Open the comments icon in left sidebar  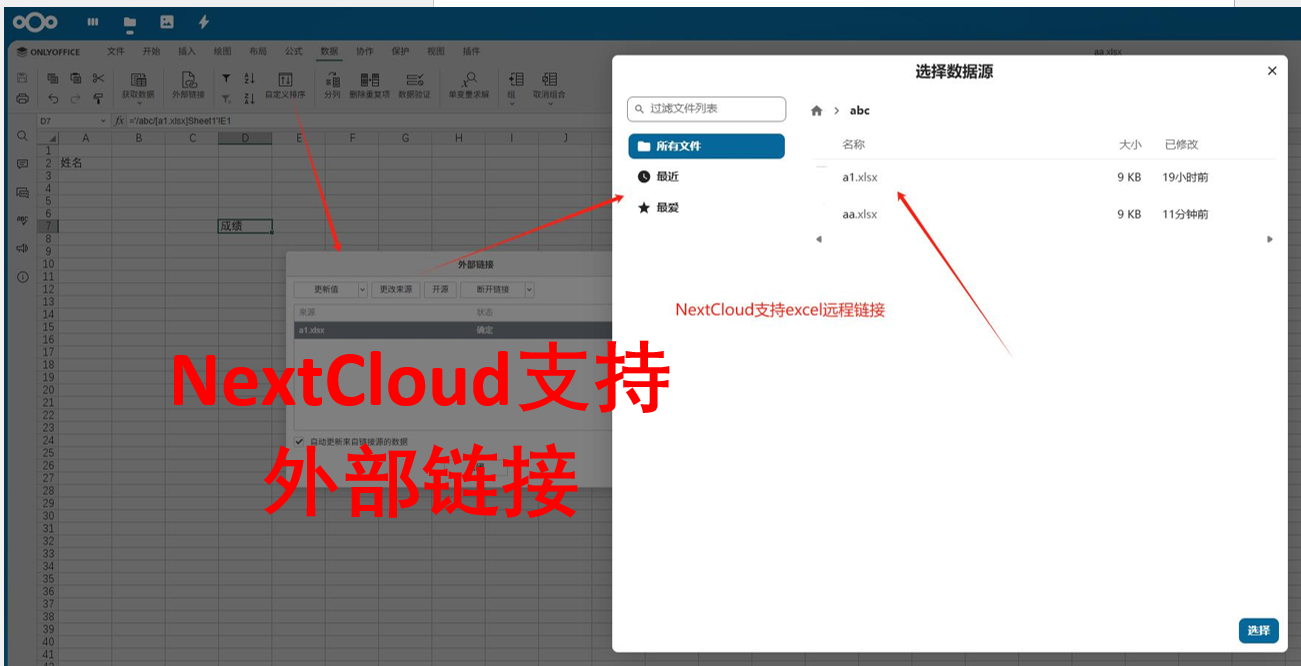pyautogui.click(x=22, y=164)
